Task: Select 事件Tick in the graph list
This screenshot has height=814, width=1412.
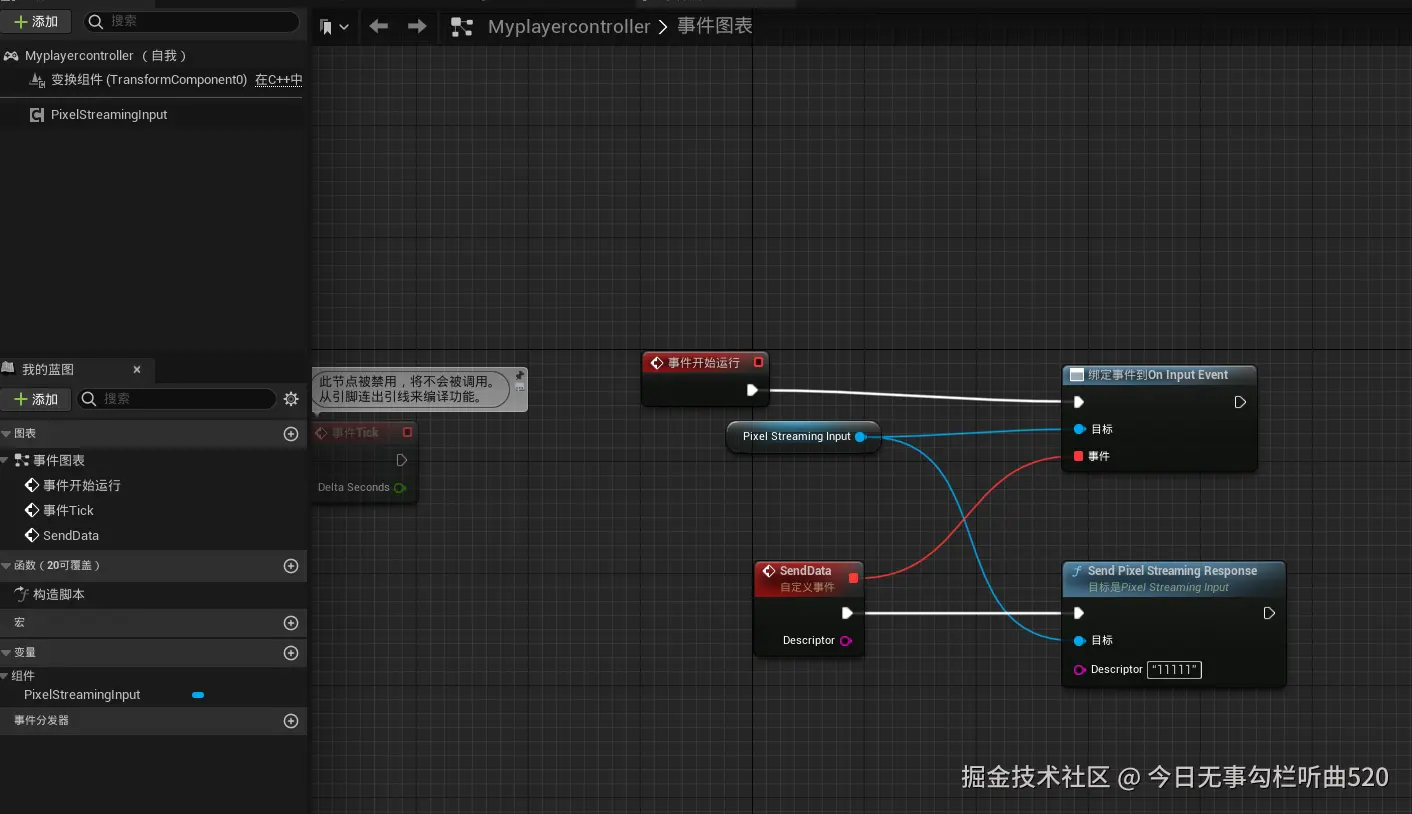Action: click(68, 511)
